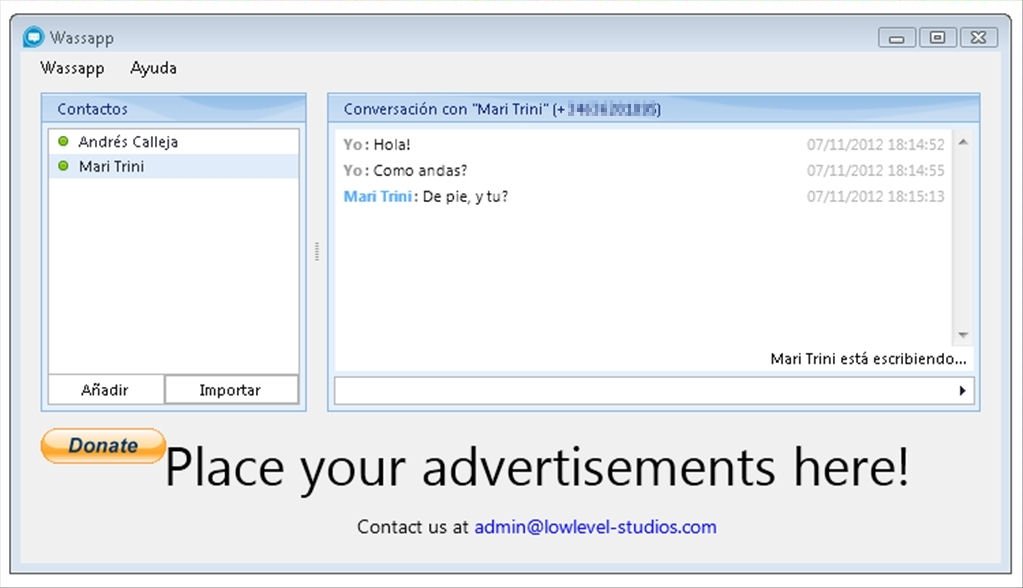Click the timestamp 07/11/2012 18:14:52
1023x588 pixels.
[876, 145]
